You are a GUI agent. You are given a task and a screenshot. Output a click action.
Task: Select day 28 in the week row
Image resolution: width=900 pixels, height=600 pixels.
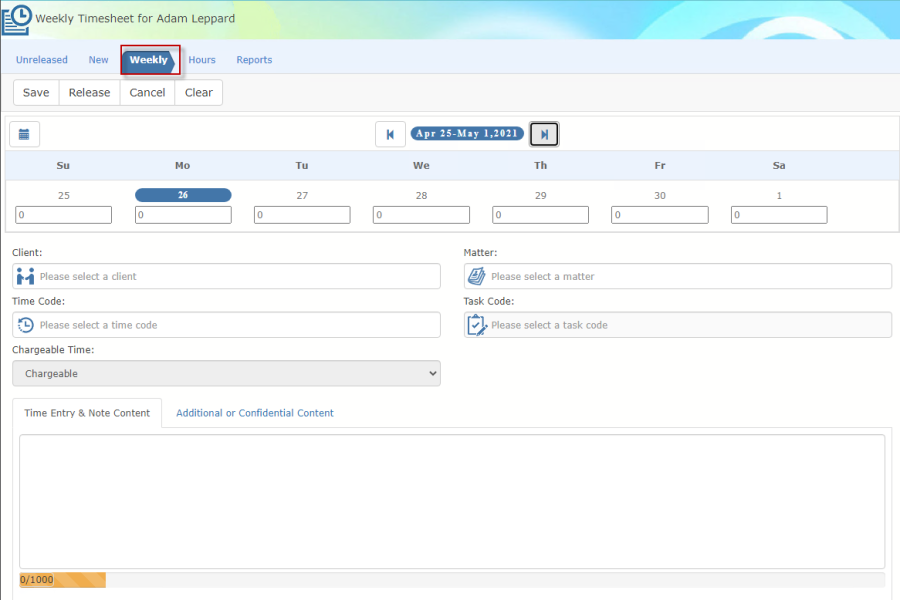(421, 196)
